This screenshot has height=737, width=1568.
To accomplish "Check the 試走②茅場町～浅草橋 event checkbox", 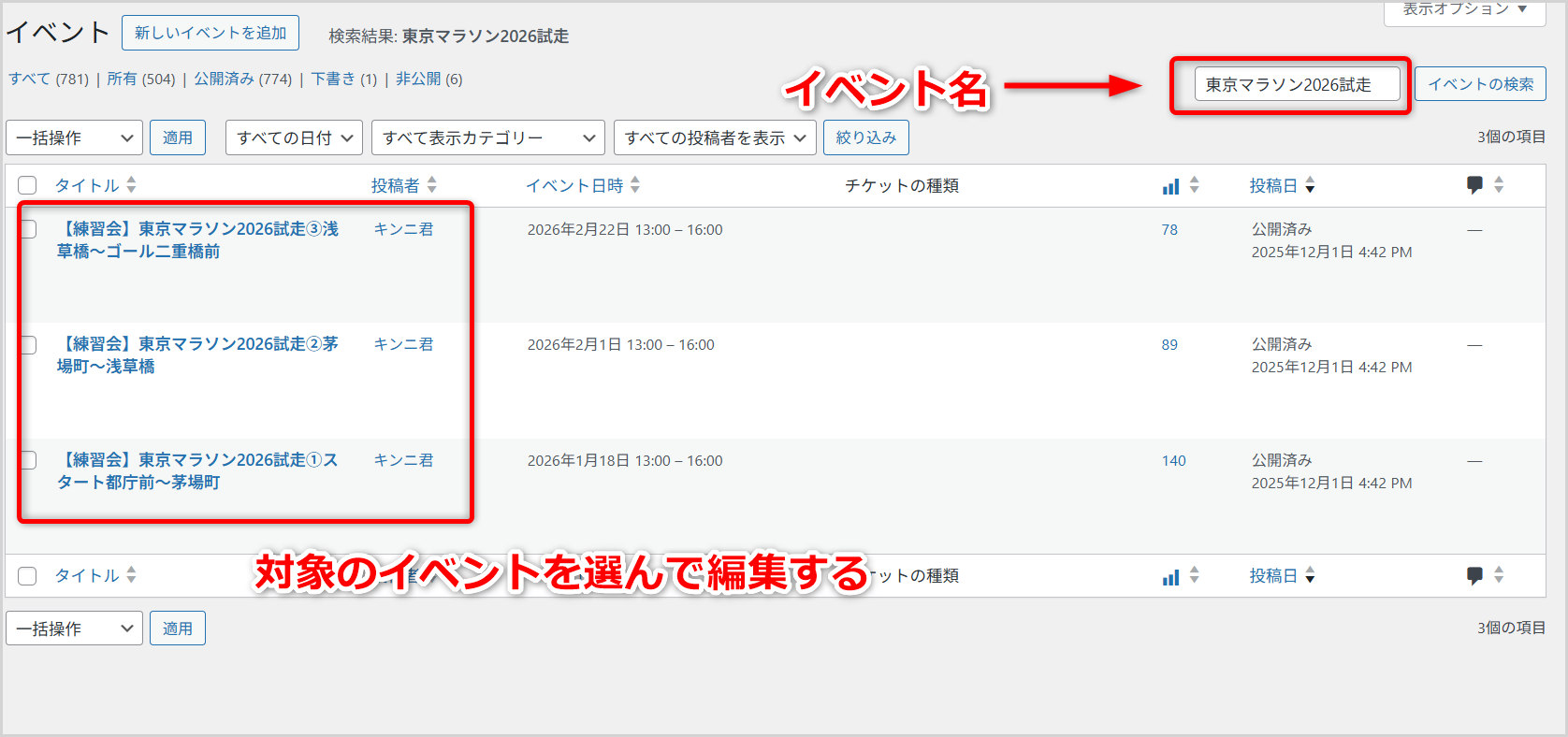I will (28, 345).
